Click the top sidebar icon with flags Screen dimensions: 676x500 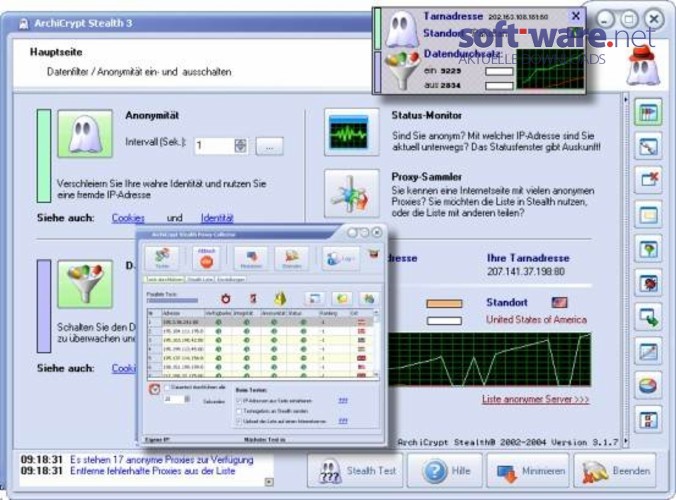coord(648,112)
